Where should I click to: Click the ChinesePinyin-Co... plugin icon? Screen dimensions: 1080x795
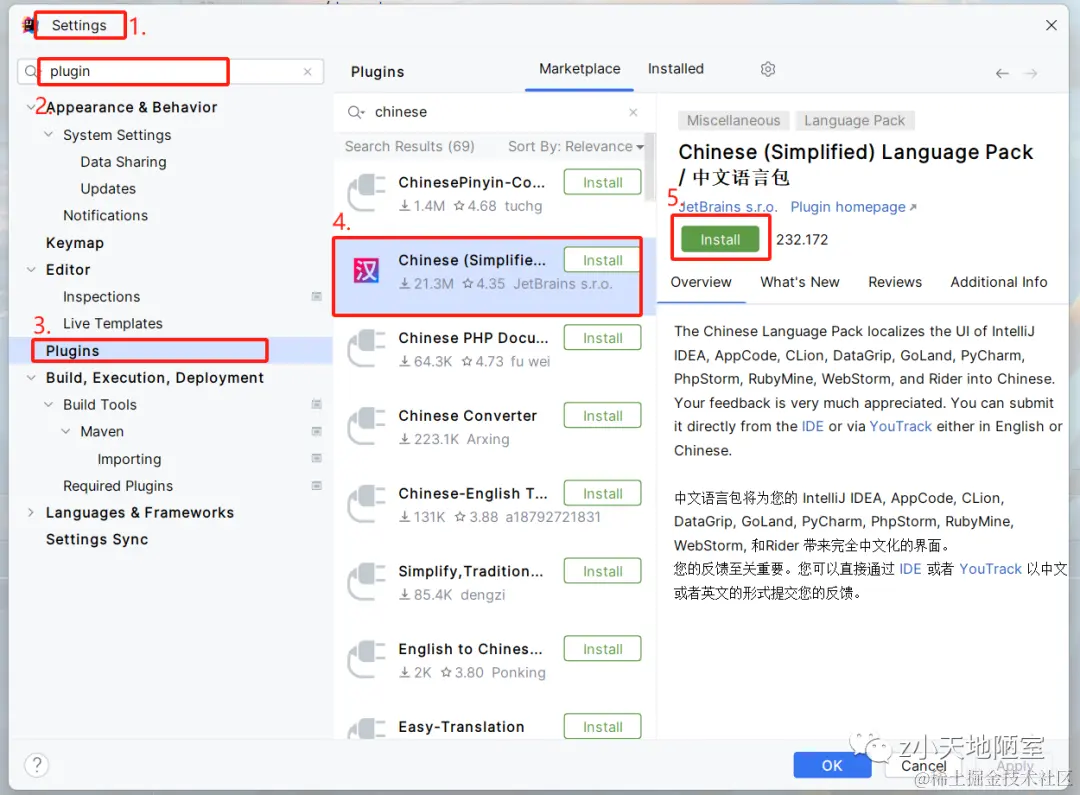[x=366, y=192]
